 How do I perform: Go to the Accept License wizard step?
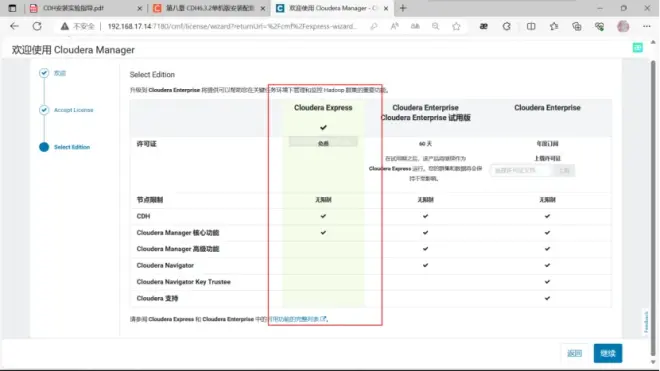tap(73, 110)
